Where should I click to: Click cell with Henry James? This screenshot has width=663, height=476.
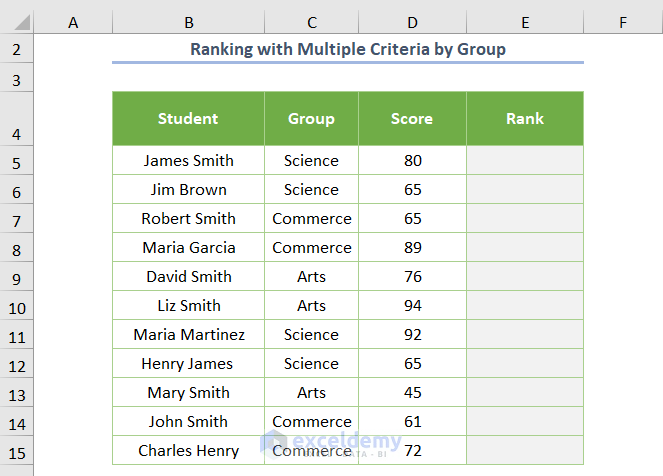188,364
